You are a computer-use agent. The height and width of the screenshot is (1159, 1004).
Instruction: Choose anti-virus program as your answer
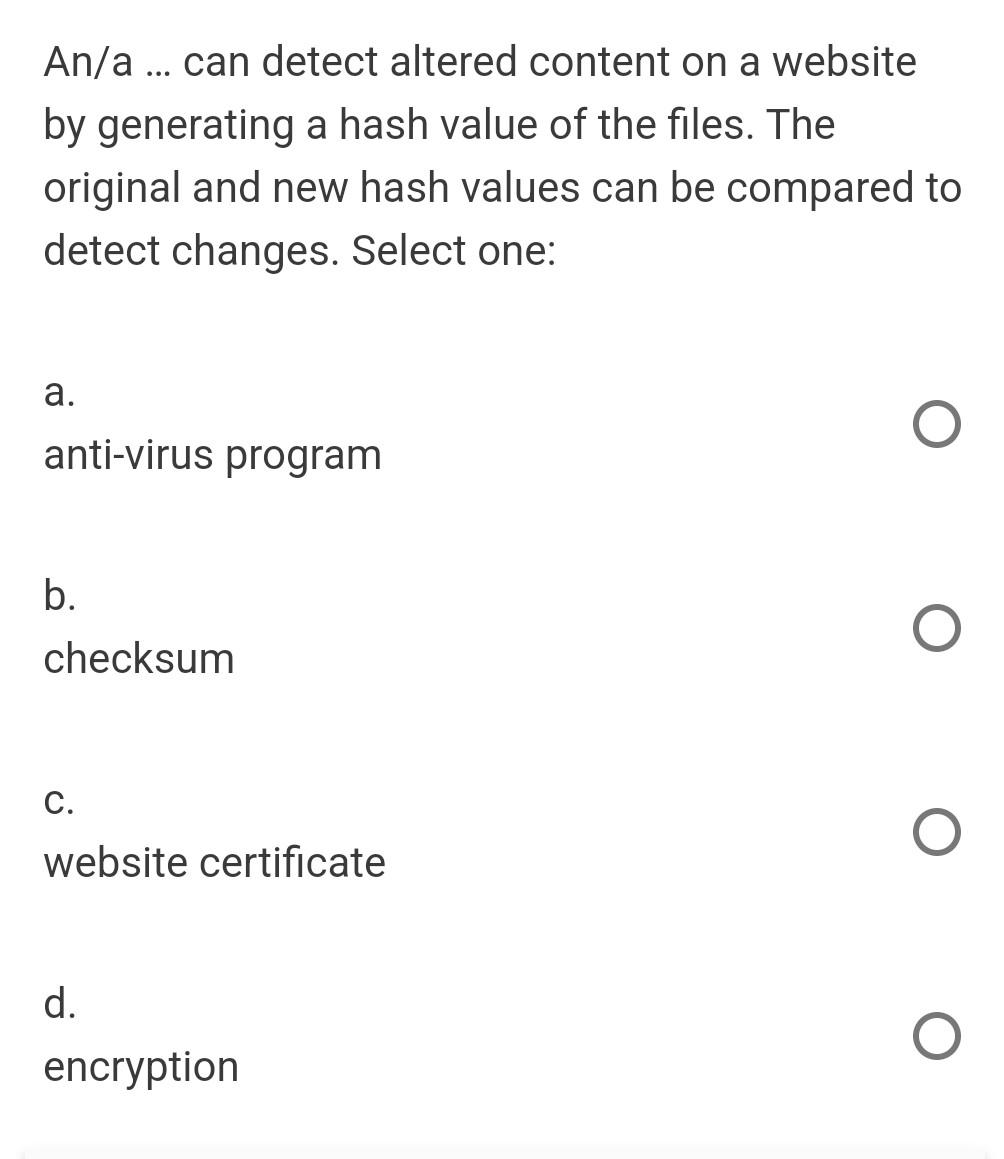[936, 424]
